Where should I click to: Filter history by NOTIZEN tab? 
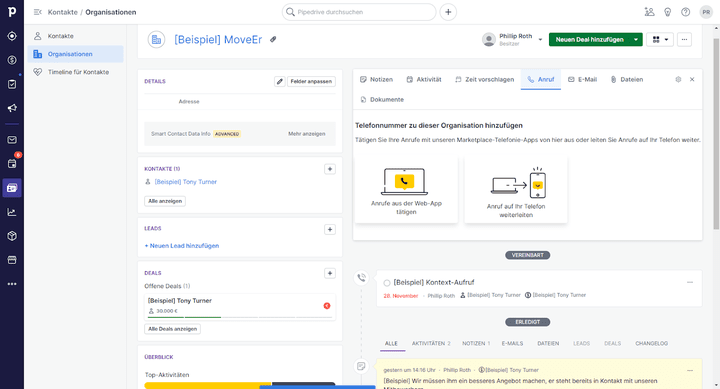[476, 344]
